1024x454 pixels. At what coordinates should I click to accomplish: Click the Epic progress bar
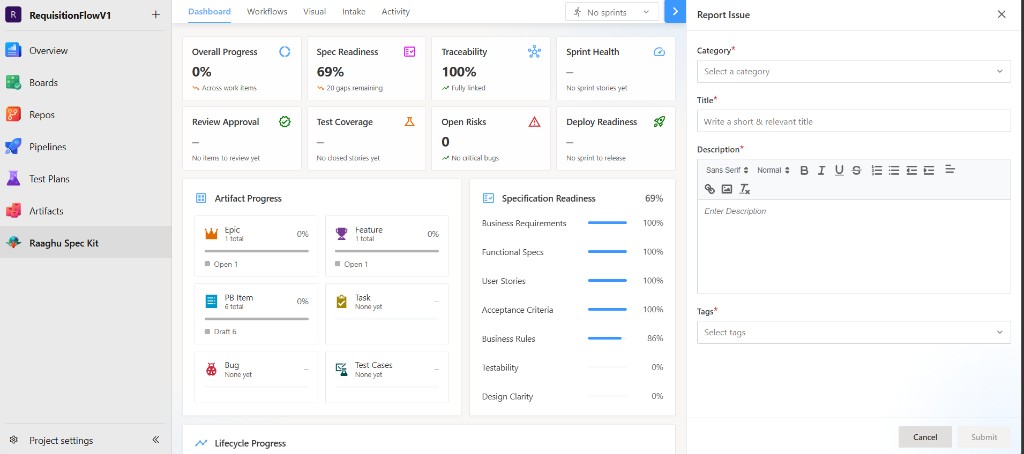(257, 251)
